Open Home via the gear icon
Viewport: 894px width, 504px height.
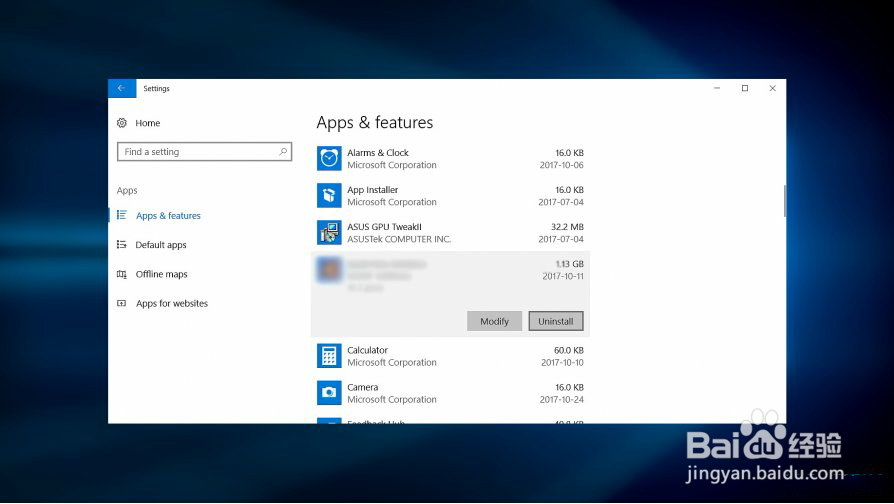click(122, 123)
